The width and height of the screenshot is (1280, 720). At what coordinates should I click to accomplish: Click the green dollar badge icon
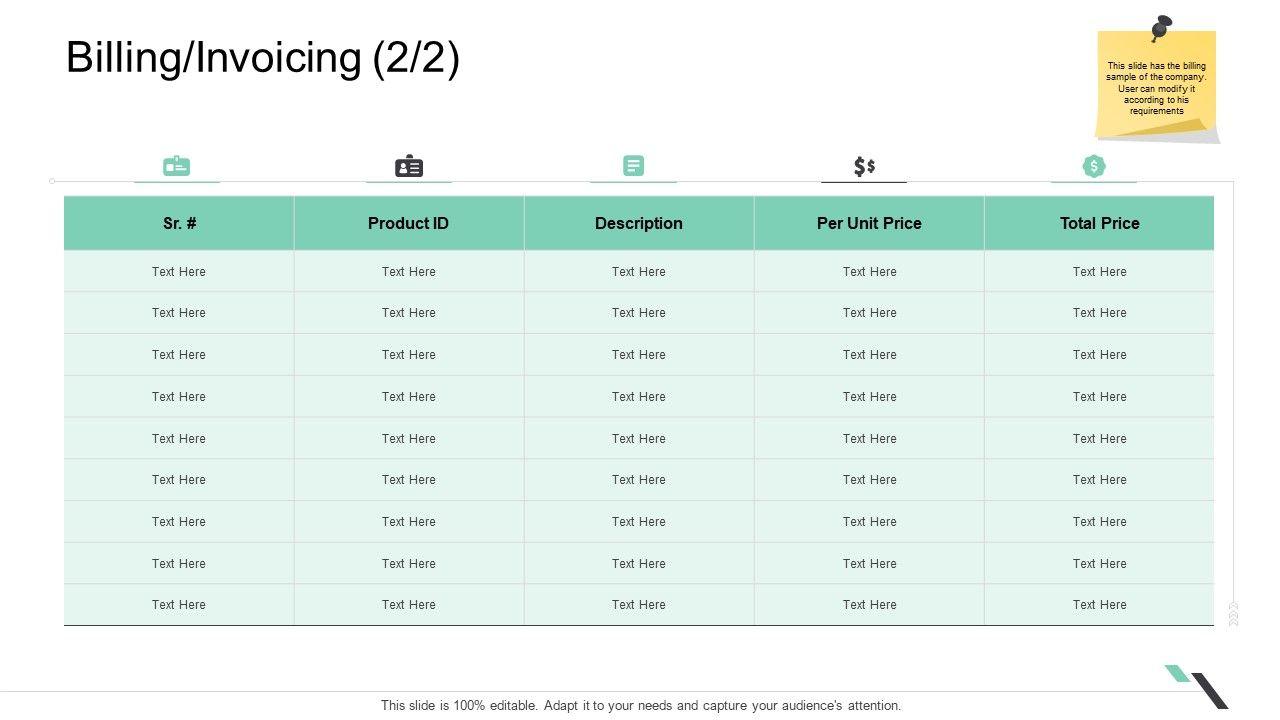point(1094,166)
